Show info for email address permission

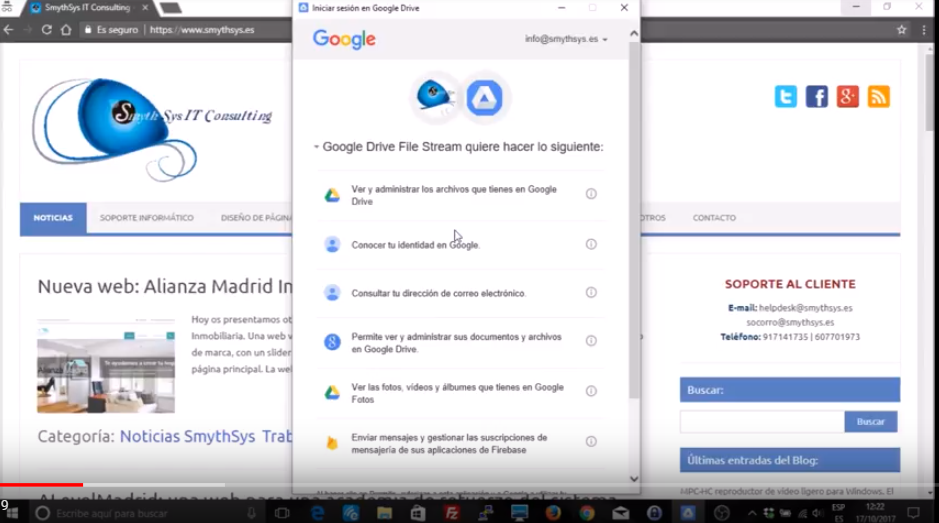591,293
